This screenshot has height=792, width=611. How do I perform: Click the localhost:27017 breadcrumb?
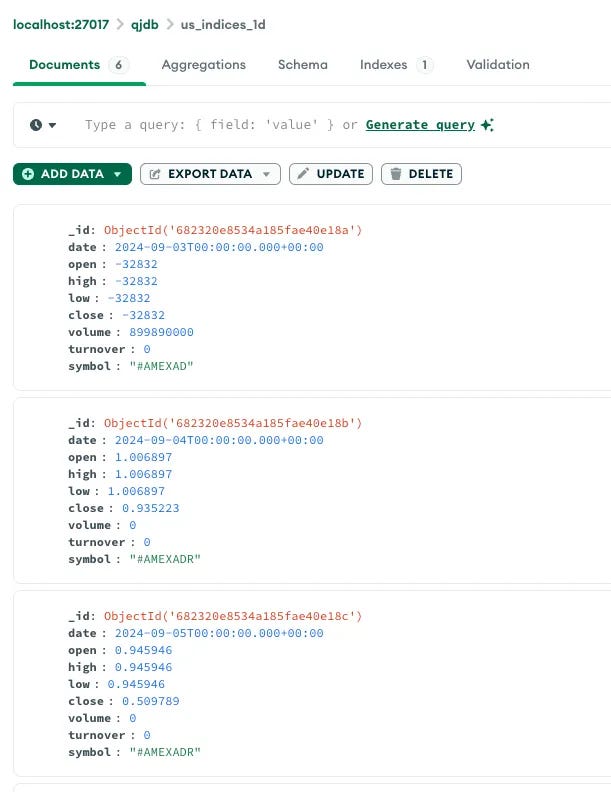click(x=61, y=24)
